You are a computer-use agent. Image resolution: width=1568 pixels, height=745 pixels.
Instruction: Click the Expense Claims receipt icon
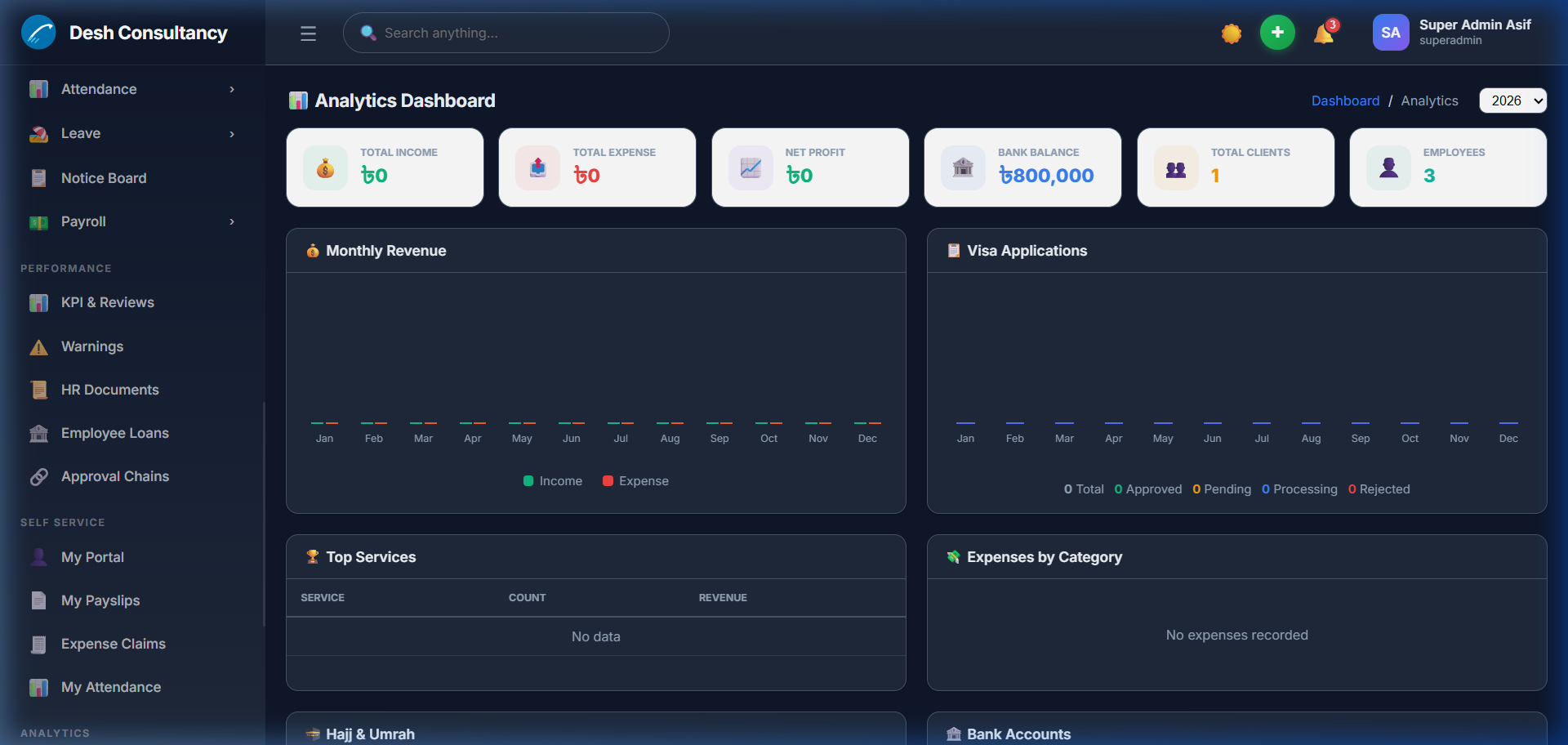(38, 644)
